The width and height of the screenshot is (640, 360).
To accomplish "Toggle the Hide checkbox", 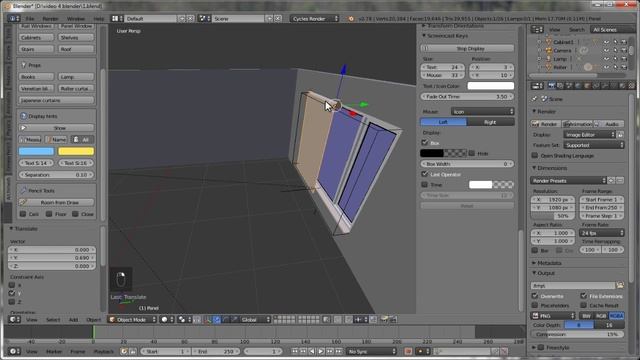I will 472,153.
